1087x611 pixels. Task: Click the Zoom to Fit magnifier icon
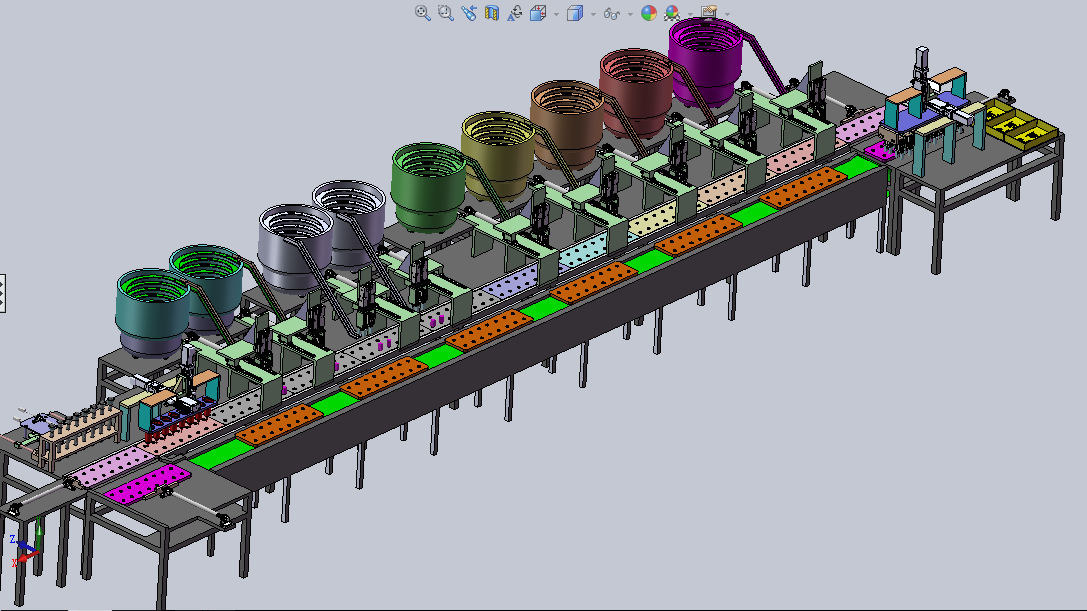[422, 12]
